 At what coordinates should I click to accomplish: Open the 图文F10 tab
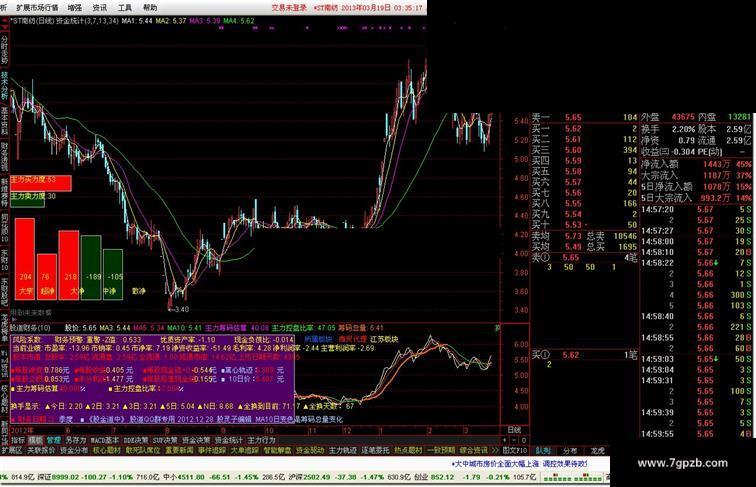click(x=515, y=450)
